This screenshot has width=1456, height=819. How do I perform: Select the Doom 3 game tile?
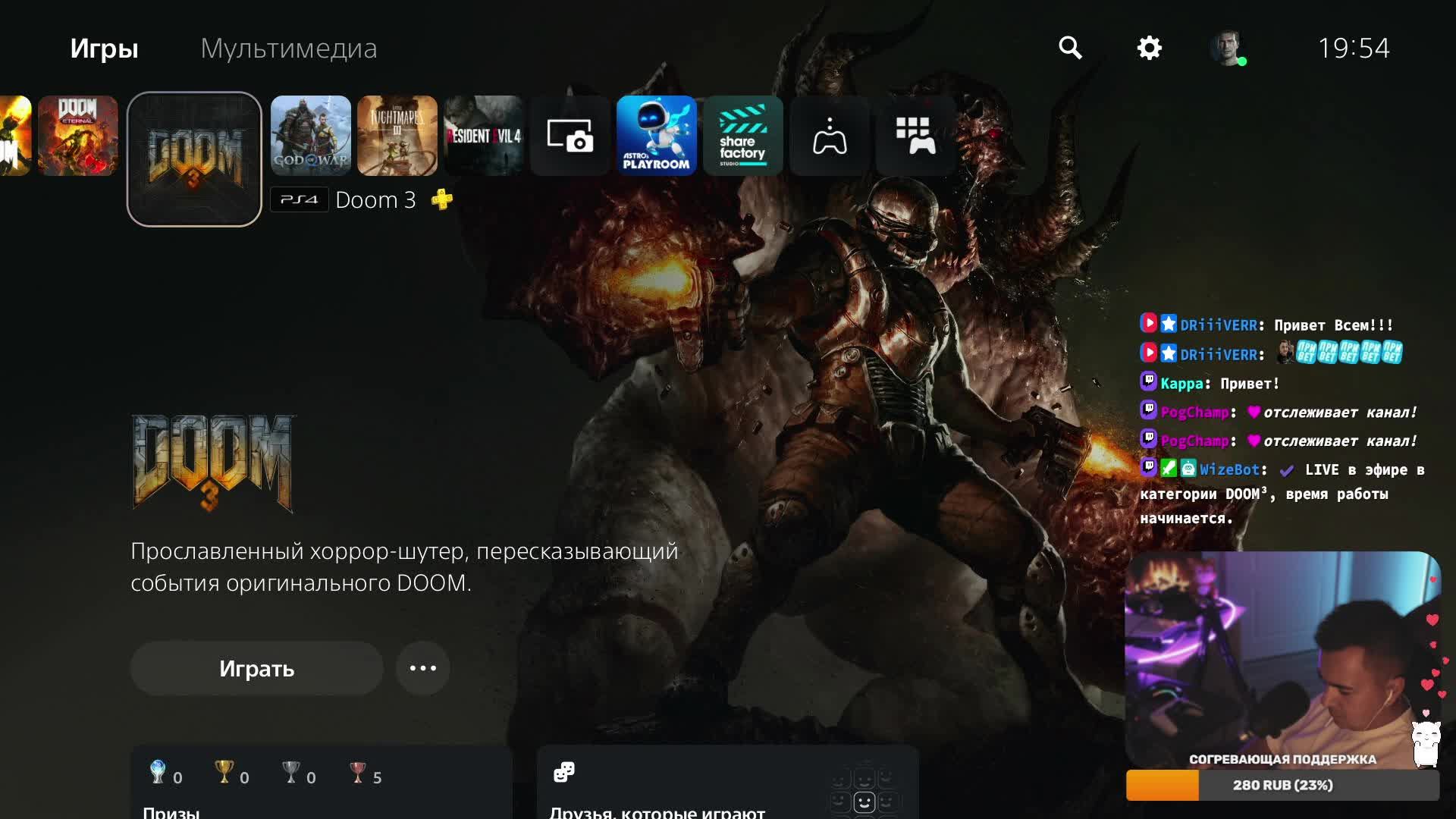coord(194,159)
